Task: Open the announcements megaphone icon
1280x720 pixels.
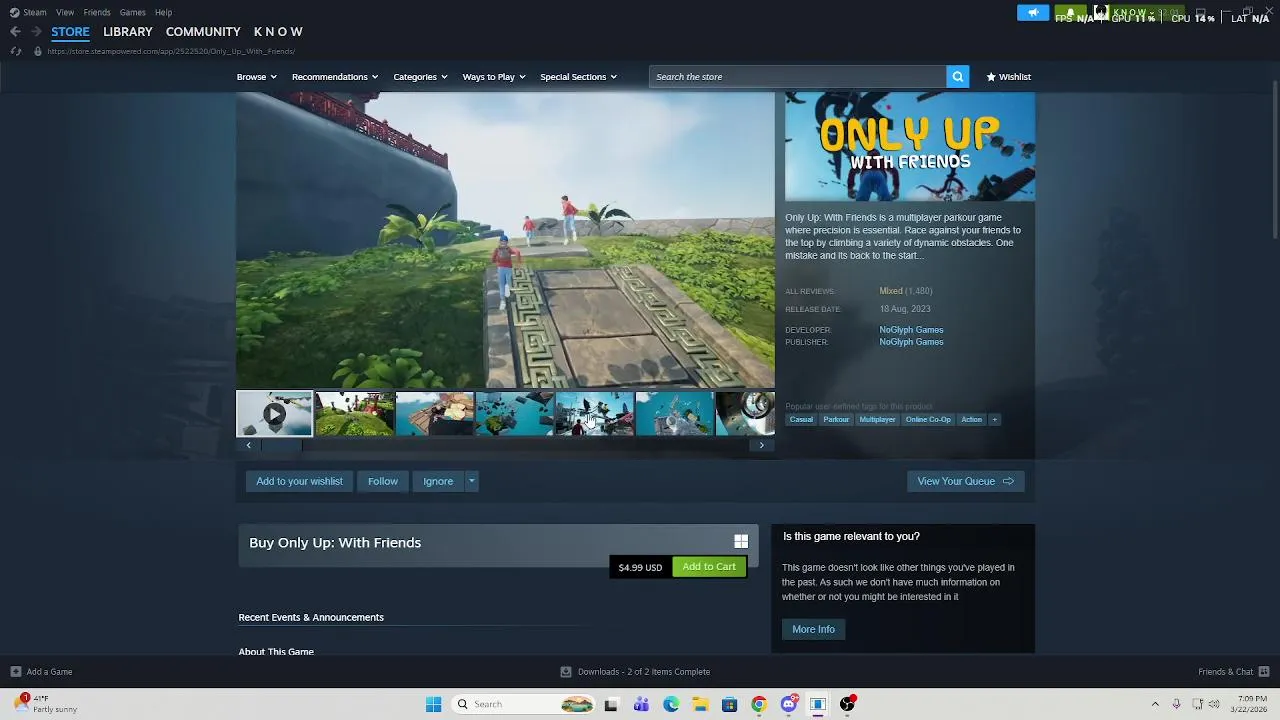Action: 1033,13
